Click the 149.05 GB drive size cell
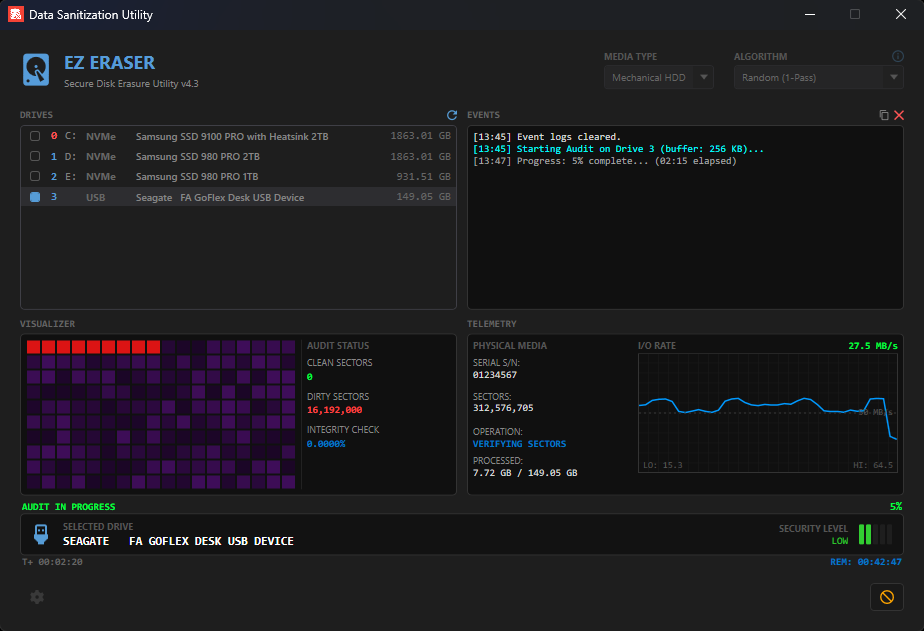Image resolution: width=924 pixels, height=631 pixels. (423, 197)
